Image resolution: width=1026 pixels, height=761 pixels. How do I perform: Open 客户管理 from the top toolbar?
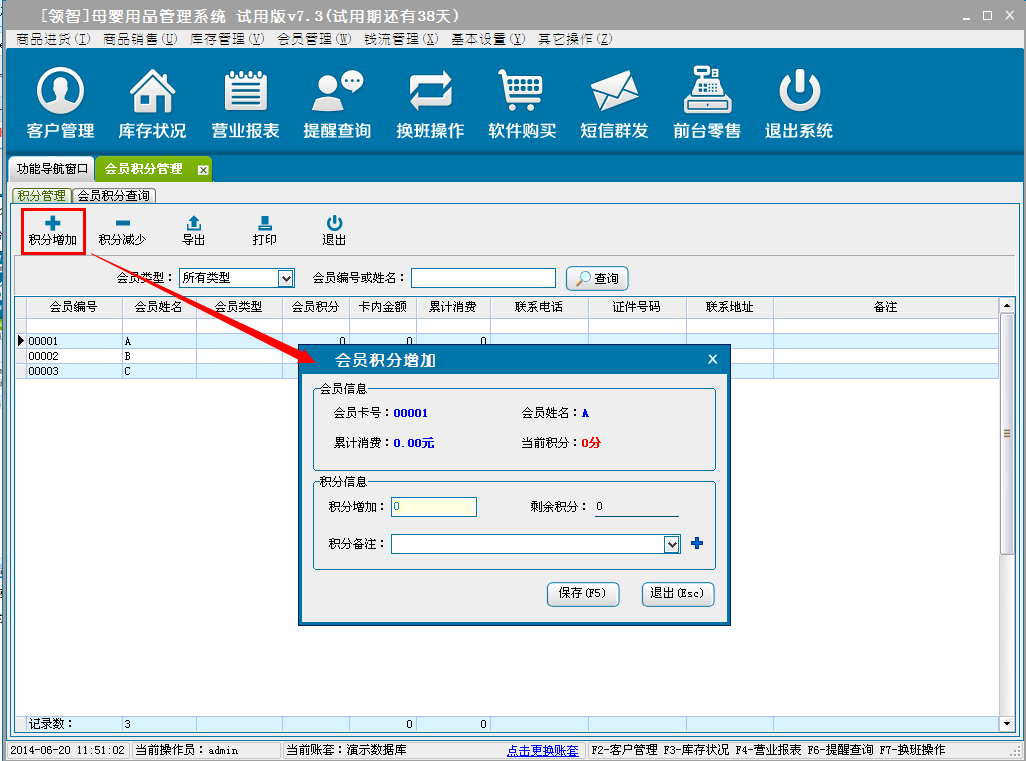60,103
